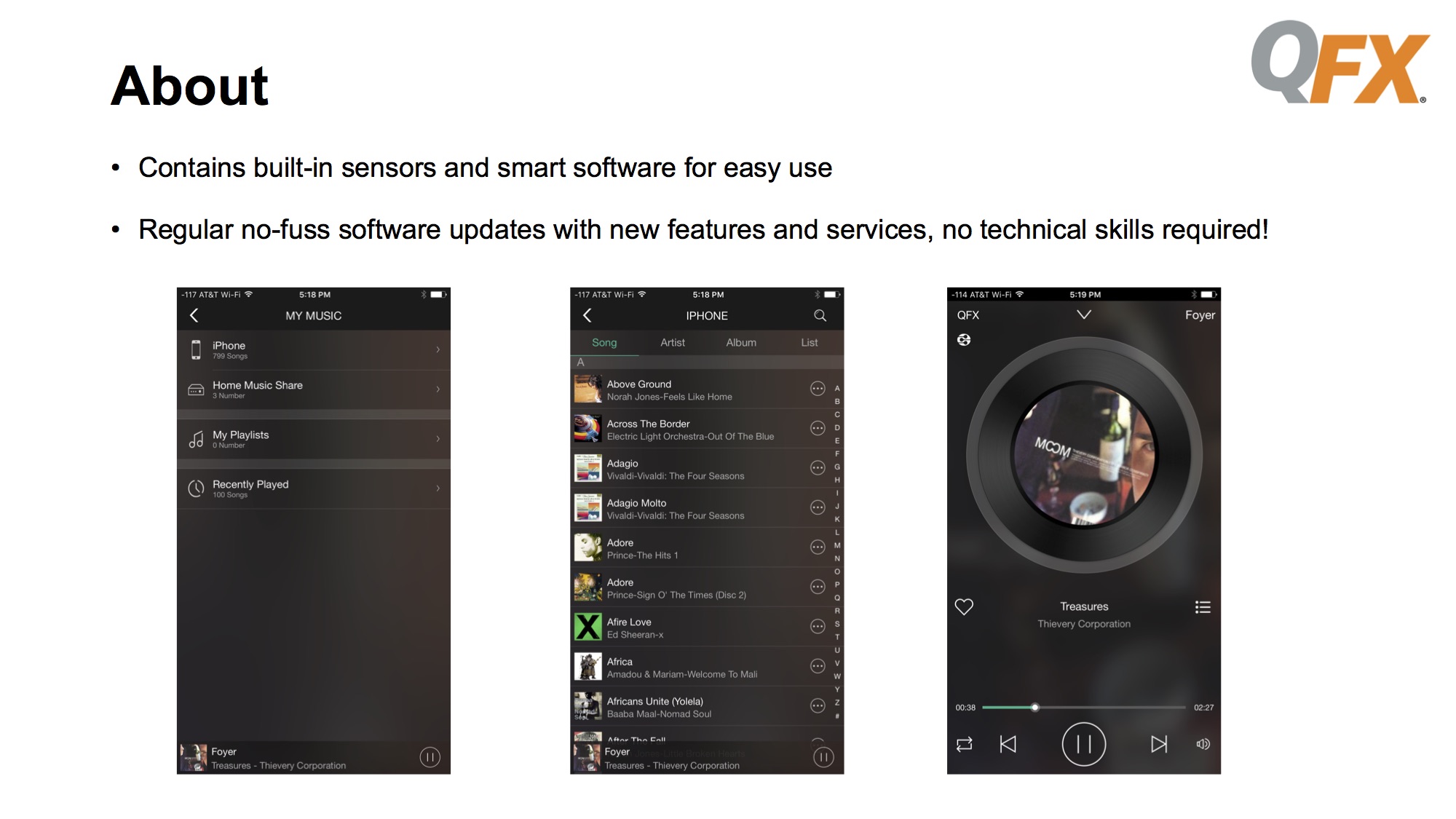Collapse the player with the down chevron
The image size is (1456, 819).
coord(1084,314)
